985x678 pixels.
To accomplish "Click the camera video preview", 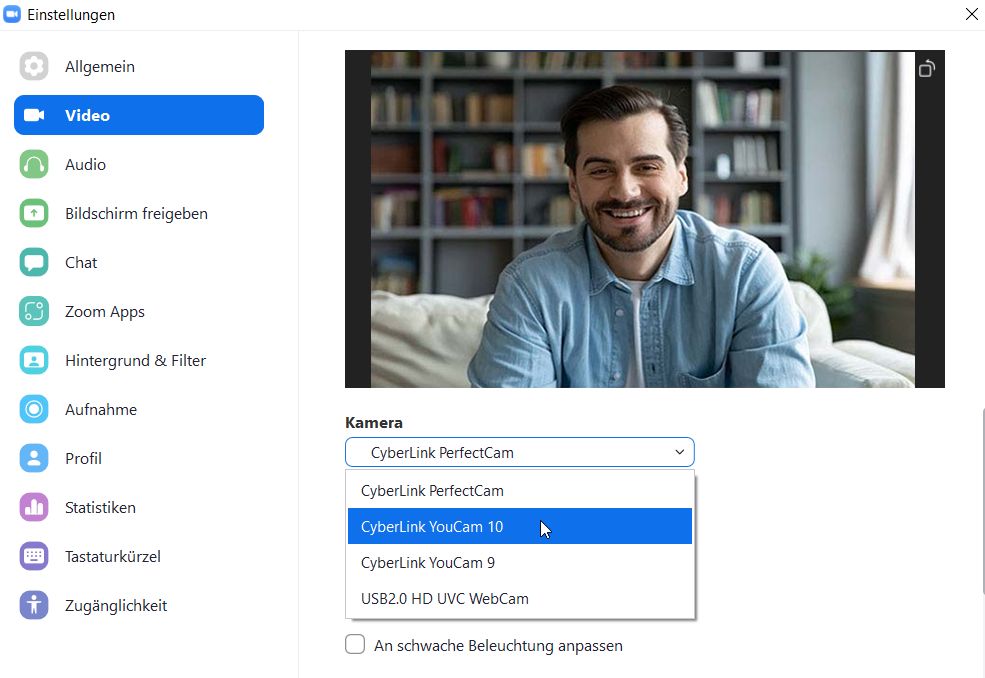I will click(645, 219).
